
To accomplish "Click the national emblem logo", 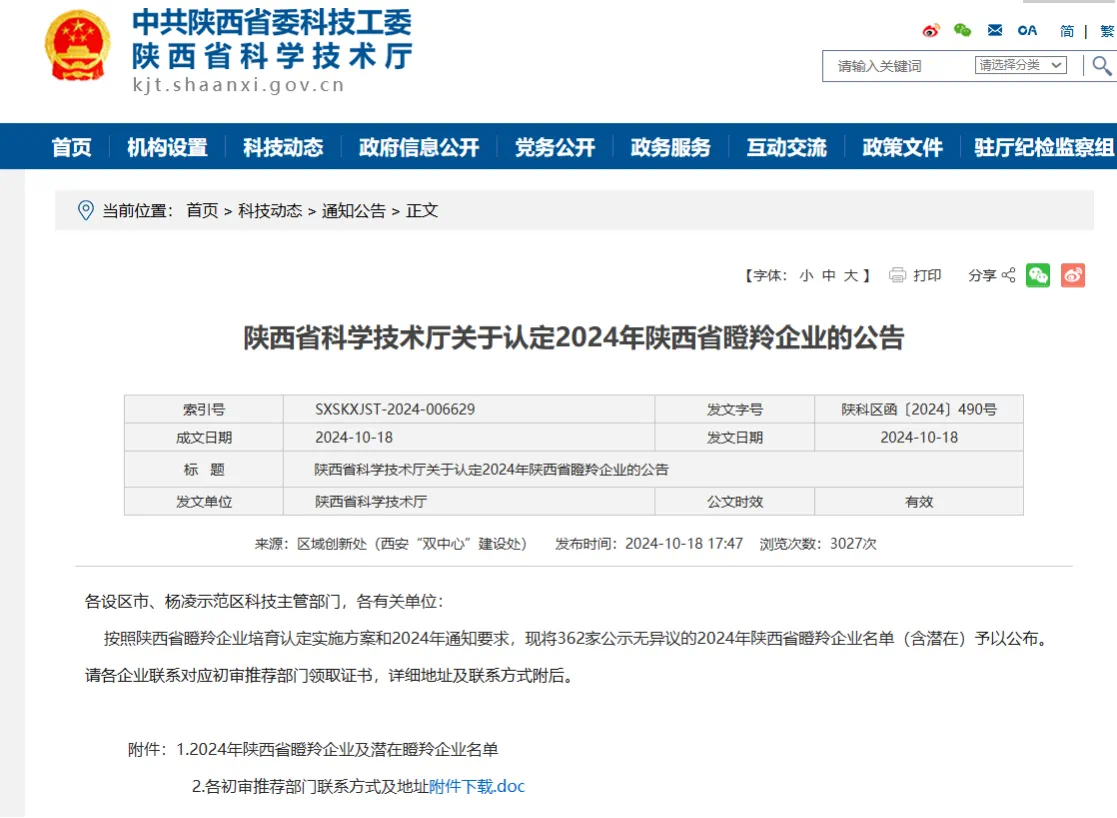I will [x=78, y=46].
